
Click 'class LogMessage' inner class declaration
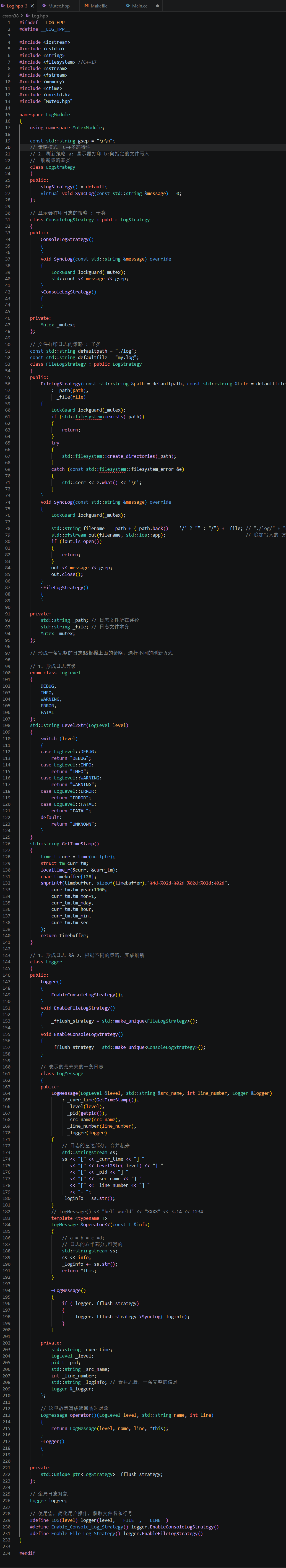[x=61, y=1074]
